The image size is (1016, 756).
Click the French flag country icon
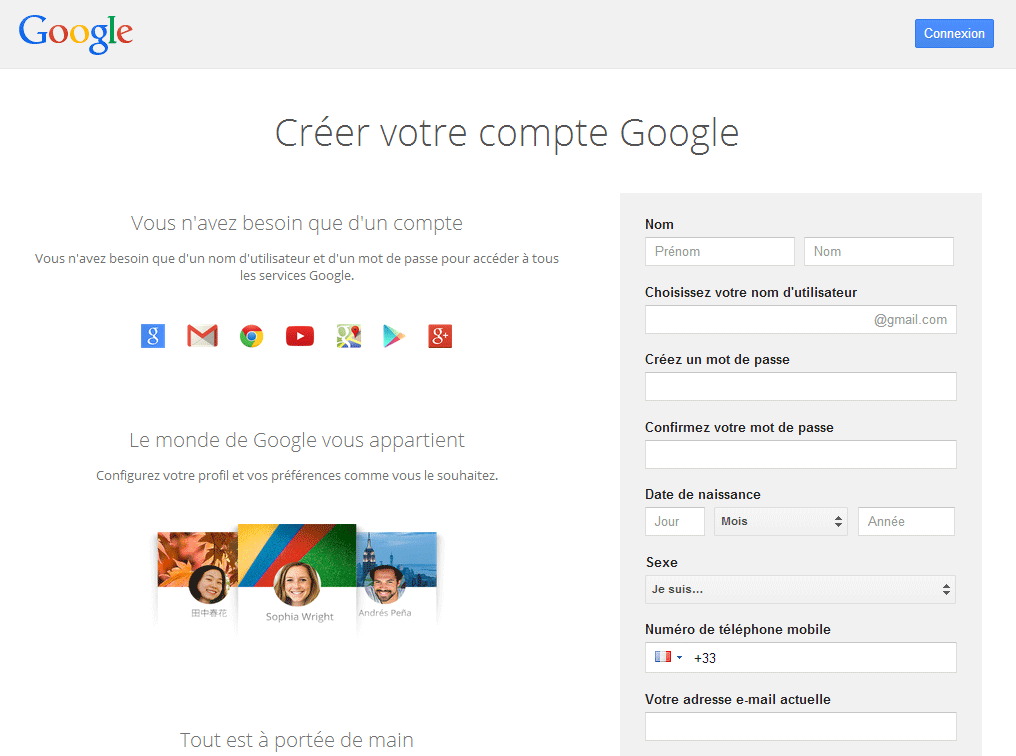click(x=662, y=657)
